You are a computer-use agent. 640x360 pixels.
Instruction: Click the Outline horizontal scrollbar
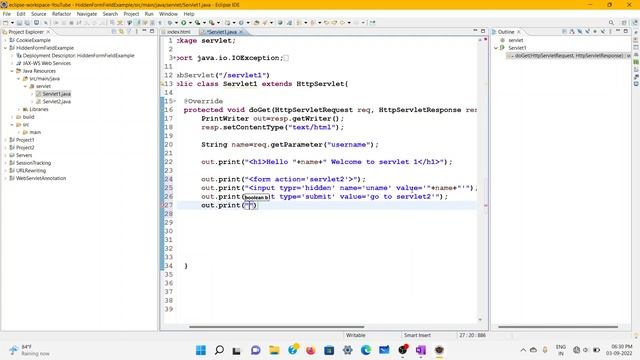coord(558,327)
